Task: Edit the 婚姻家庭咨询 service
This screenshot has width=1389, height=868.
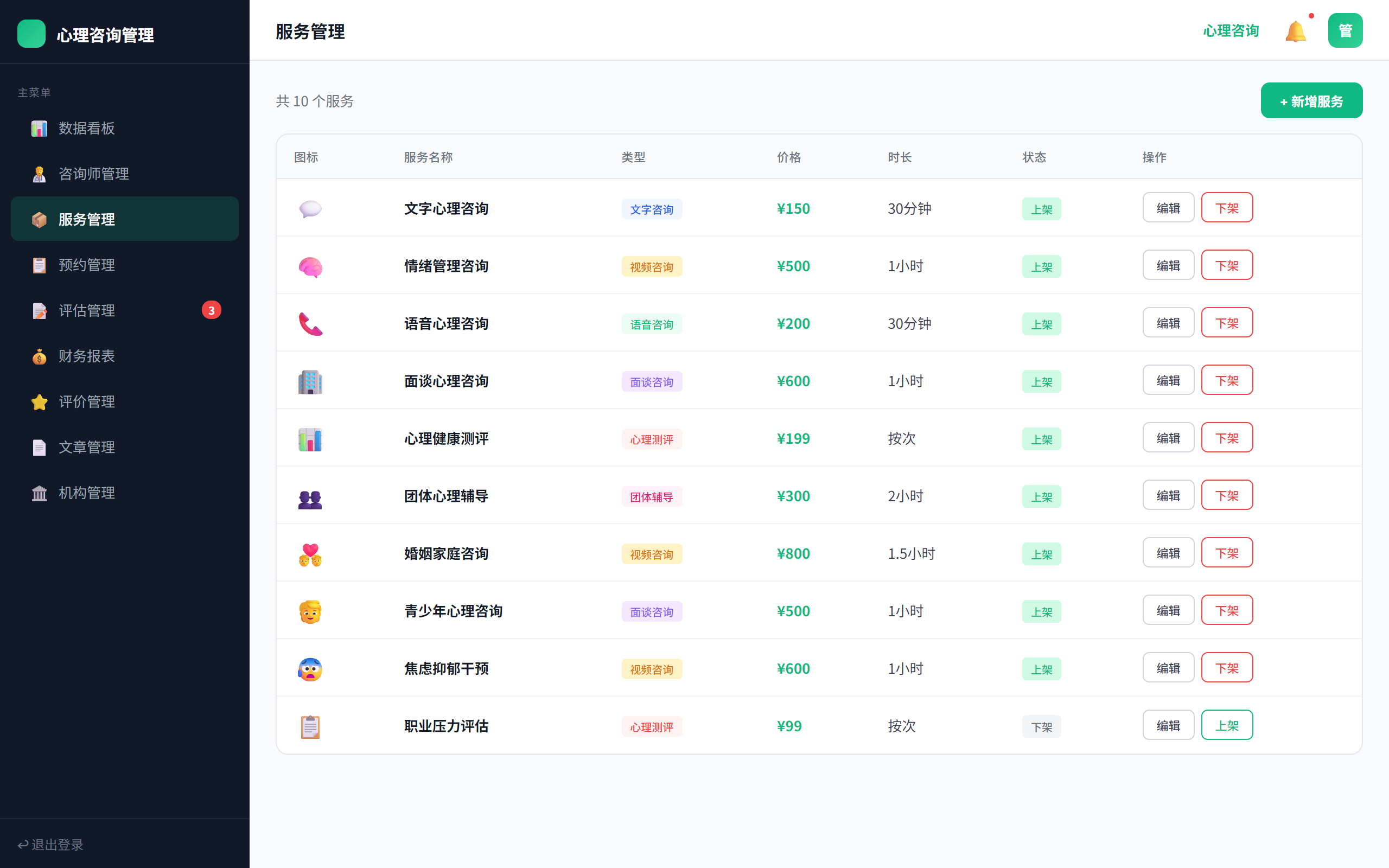Action: [1168, 552]
